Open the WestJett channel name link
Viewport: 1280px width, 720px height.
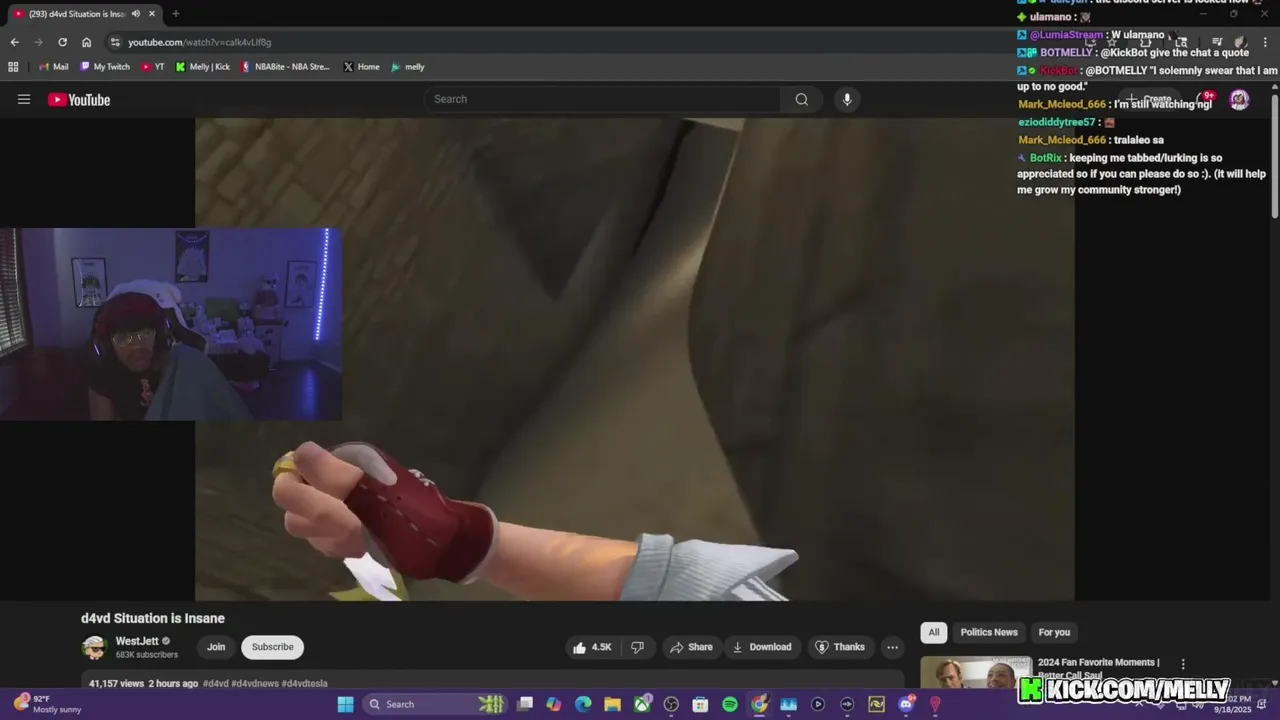tap(137, 641)
